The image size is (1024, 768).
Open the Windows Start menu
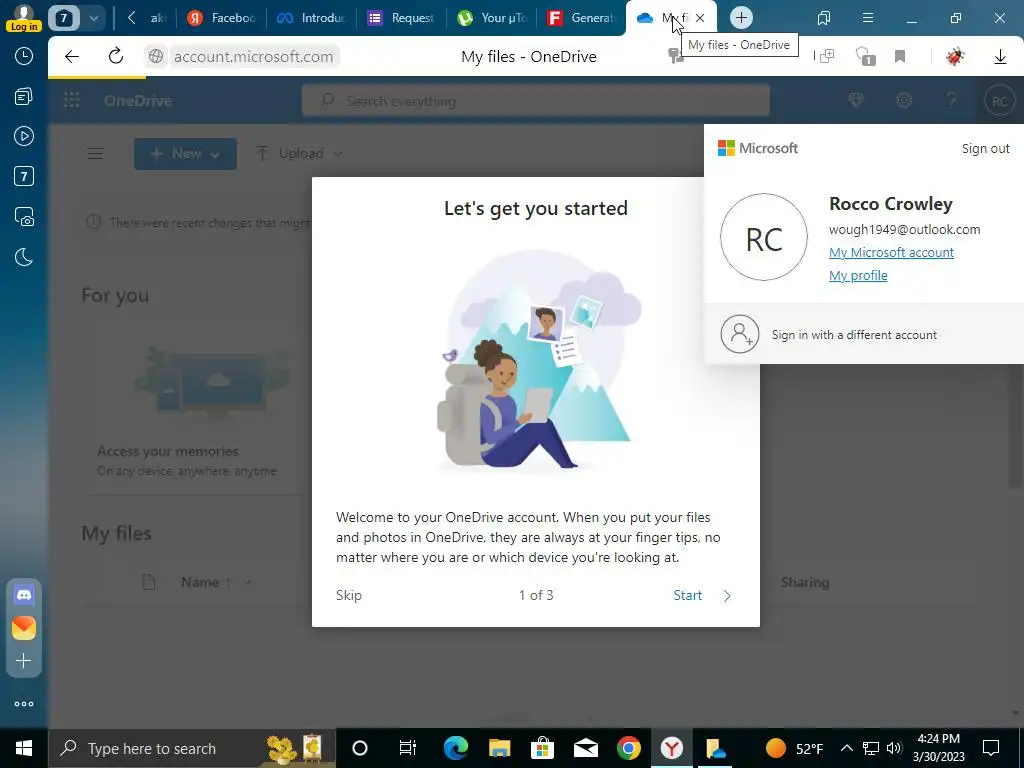click(24, 748)
